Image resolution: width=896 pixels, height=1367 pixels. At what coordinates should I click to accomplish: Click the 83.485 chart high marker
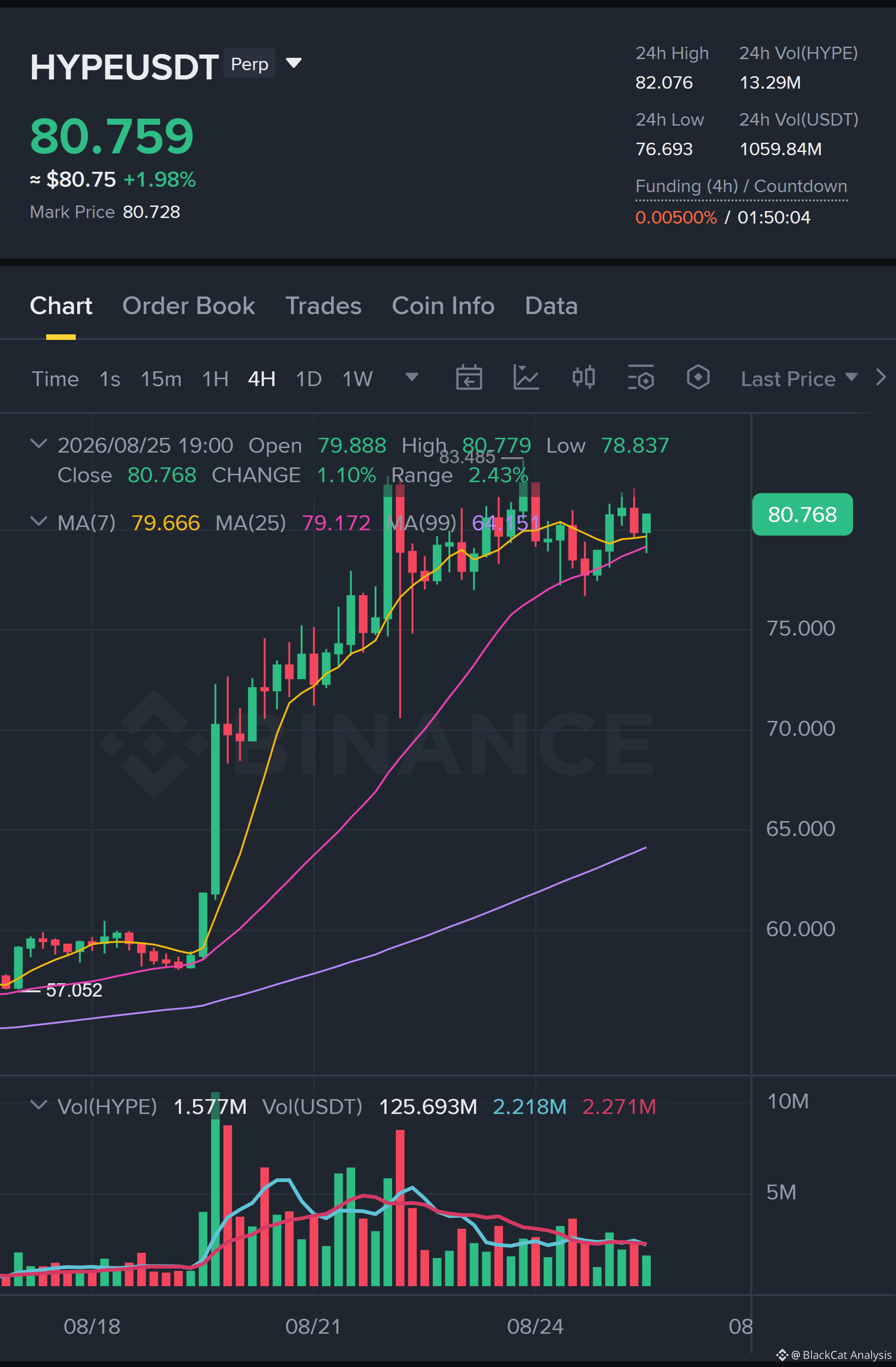click(467, 457)
